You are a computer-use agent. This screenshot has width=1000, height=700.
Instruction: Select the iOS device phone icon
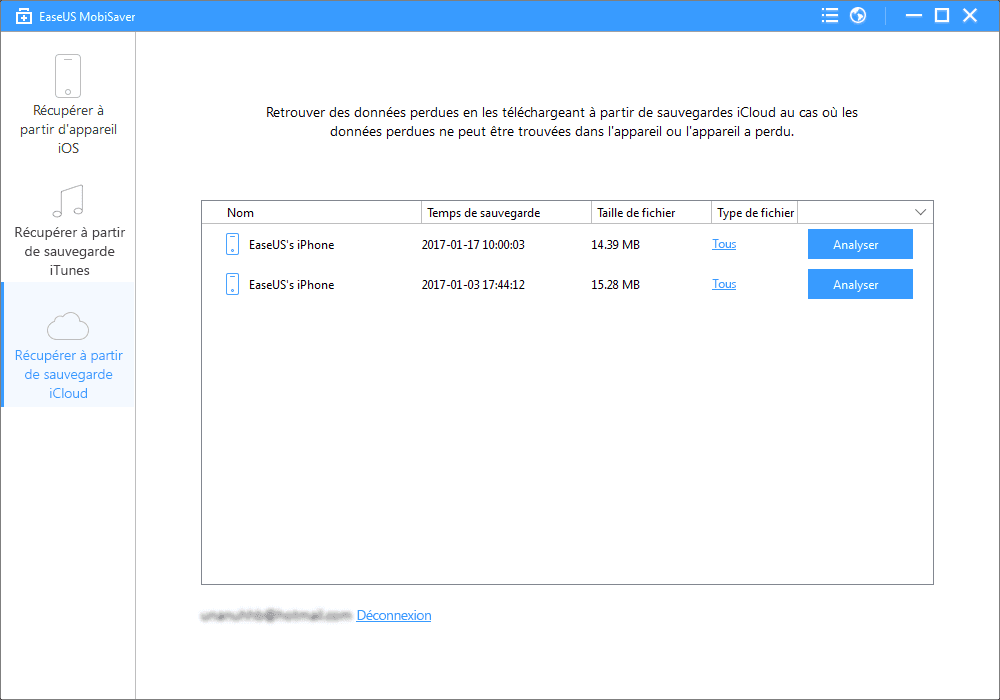68,76
